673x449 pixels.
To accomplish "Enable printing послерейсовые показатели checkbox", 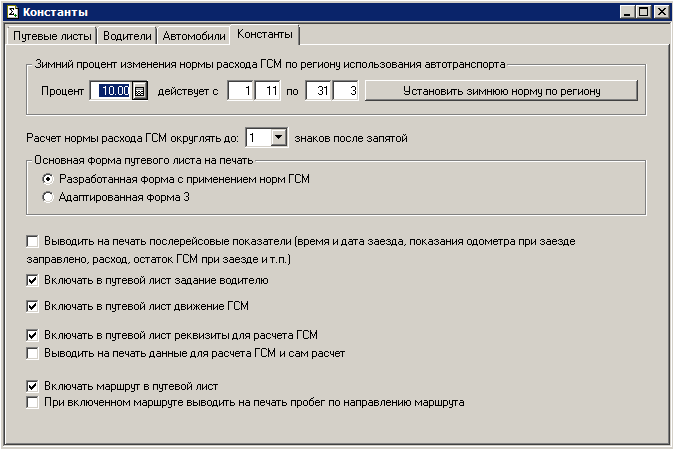I will pos(33,242).
